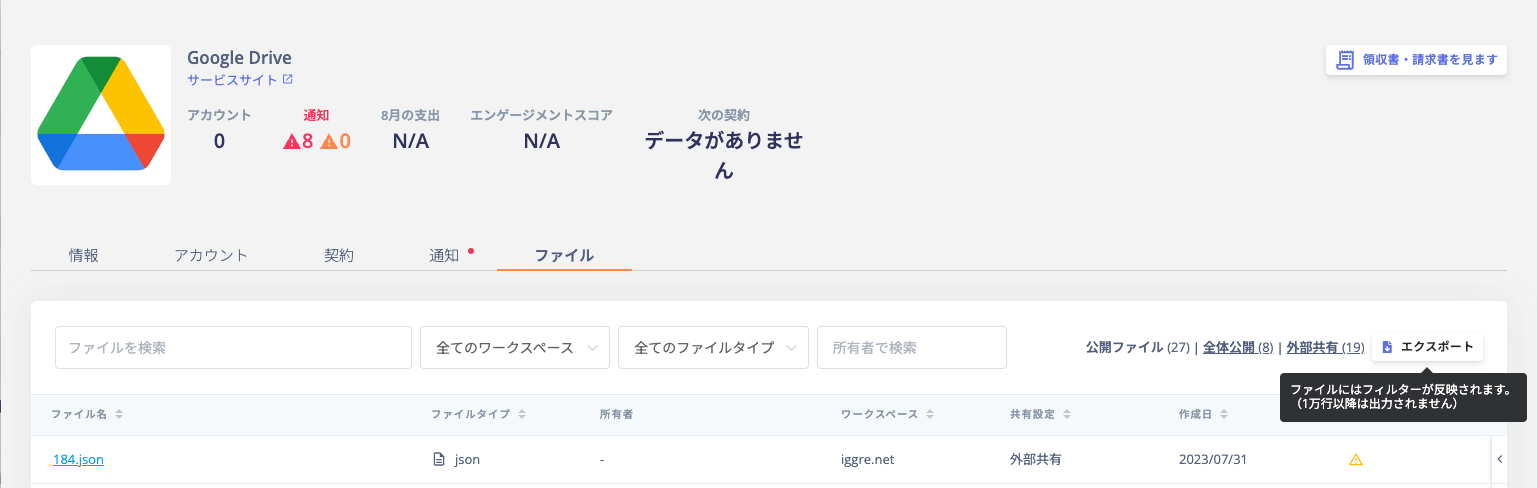
Task: Sort by ファイル名 column sort icon
Action: 119,414
